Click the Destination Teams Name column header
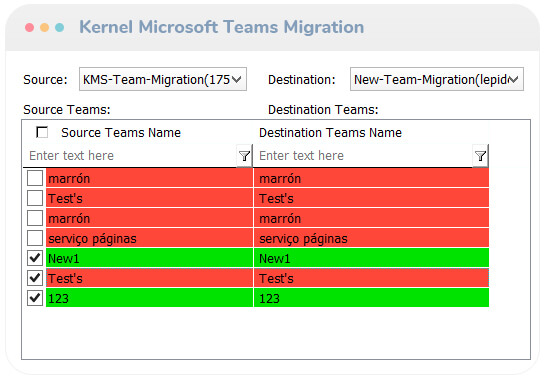The image size is (545, 380). click(330, 133)
